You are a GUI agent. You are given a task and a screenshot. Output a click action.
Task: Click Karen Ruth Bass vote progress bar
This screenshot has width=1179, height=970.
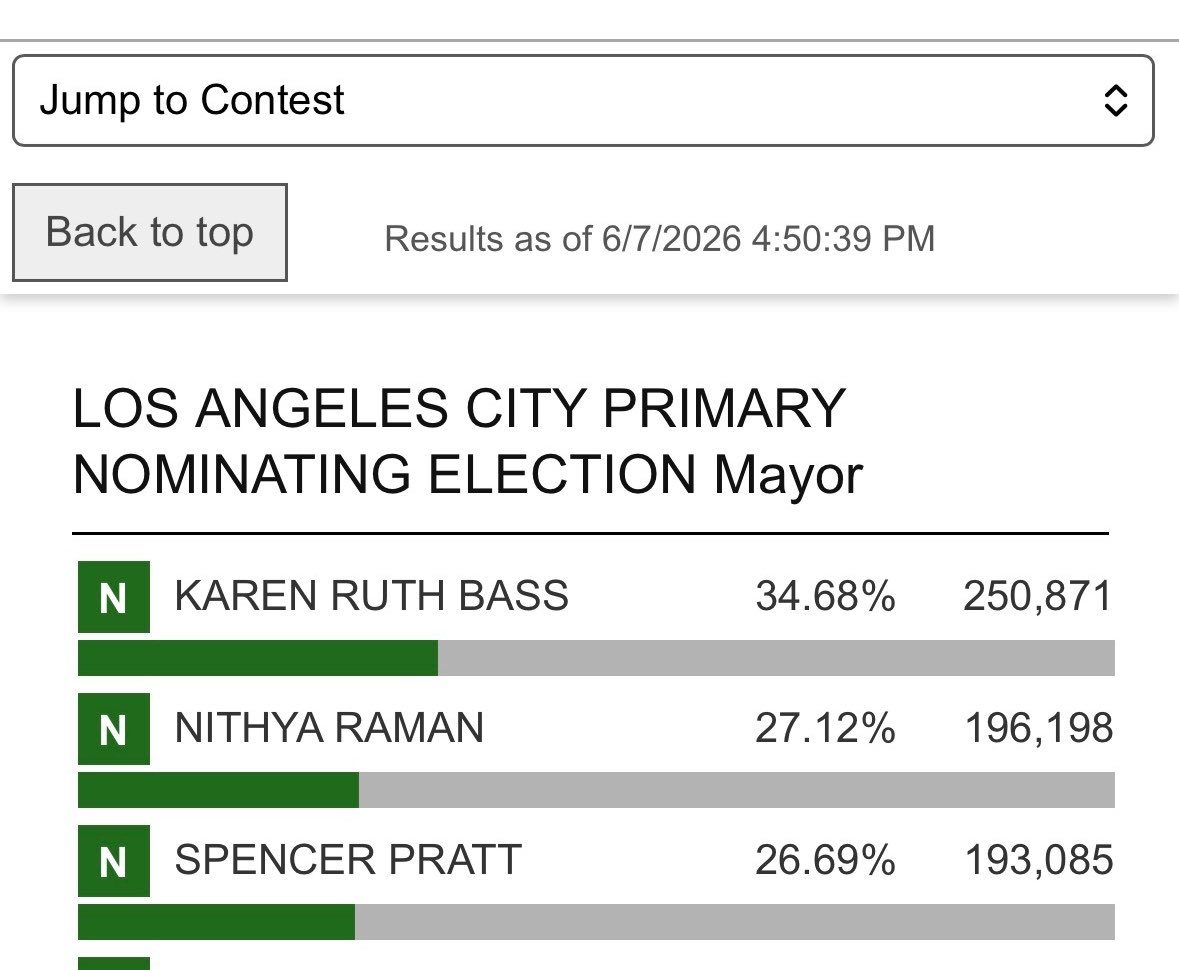pyautogui.click(x=596, y=658)
